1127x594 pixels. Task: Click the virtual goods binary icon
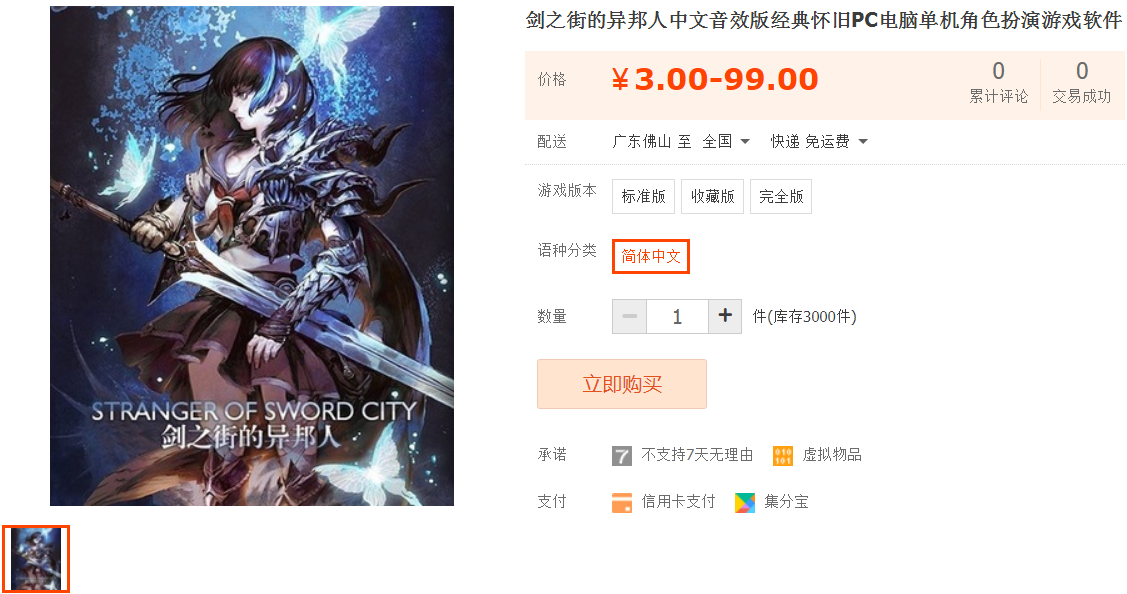point(783,455)
